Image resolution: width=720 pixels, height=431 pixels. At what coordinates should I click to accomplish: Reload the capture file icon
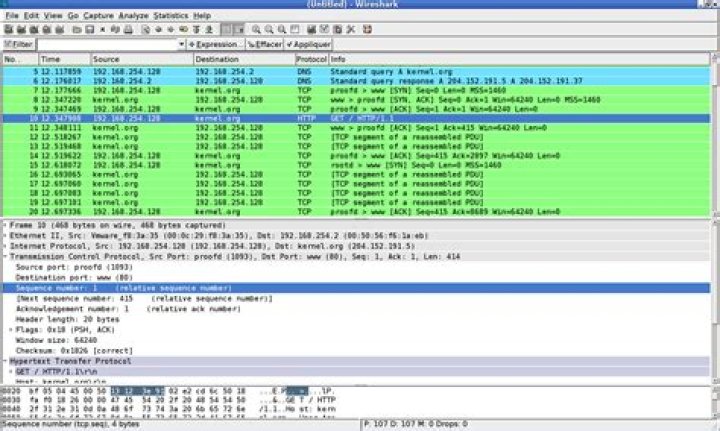coord(115,29)
